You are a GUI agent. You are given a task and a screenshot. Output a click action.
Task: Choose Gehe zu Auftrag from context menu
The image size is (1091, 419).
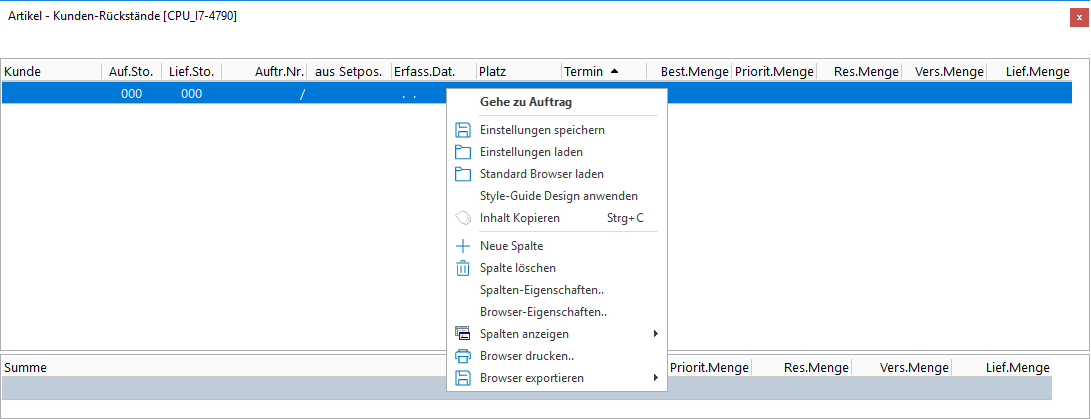click(x=526, y=102)
